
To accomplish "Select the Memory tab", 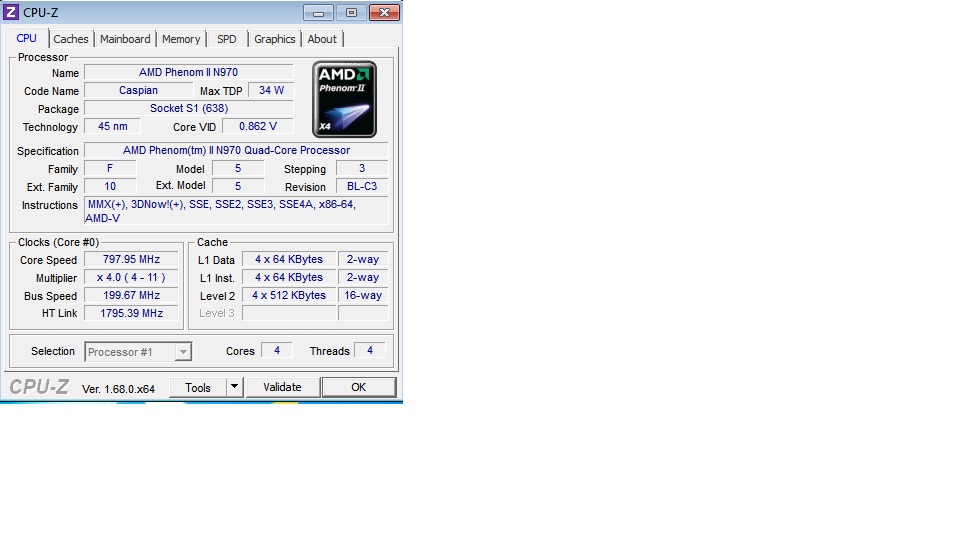I will tap(181, 39).
